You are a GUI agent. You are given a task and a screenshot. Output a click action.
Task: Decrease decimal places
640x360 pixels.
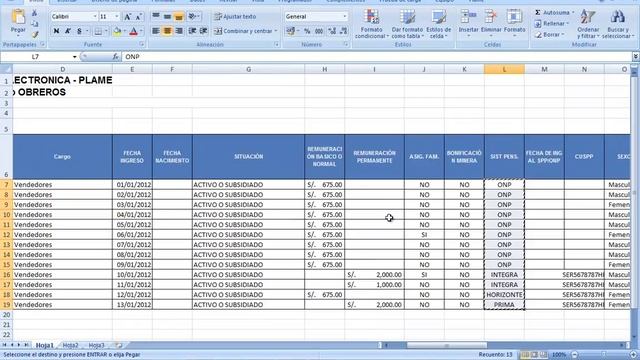click(x=344, y=31)
